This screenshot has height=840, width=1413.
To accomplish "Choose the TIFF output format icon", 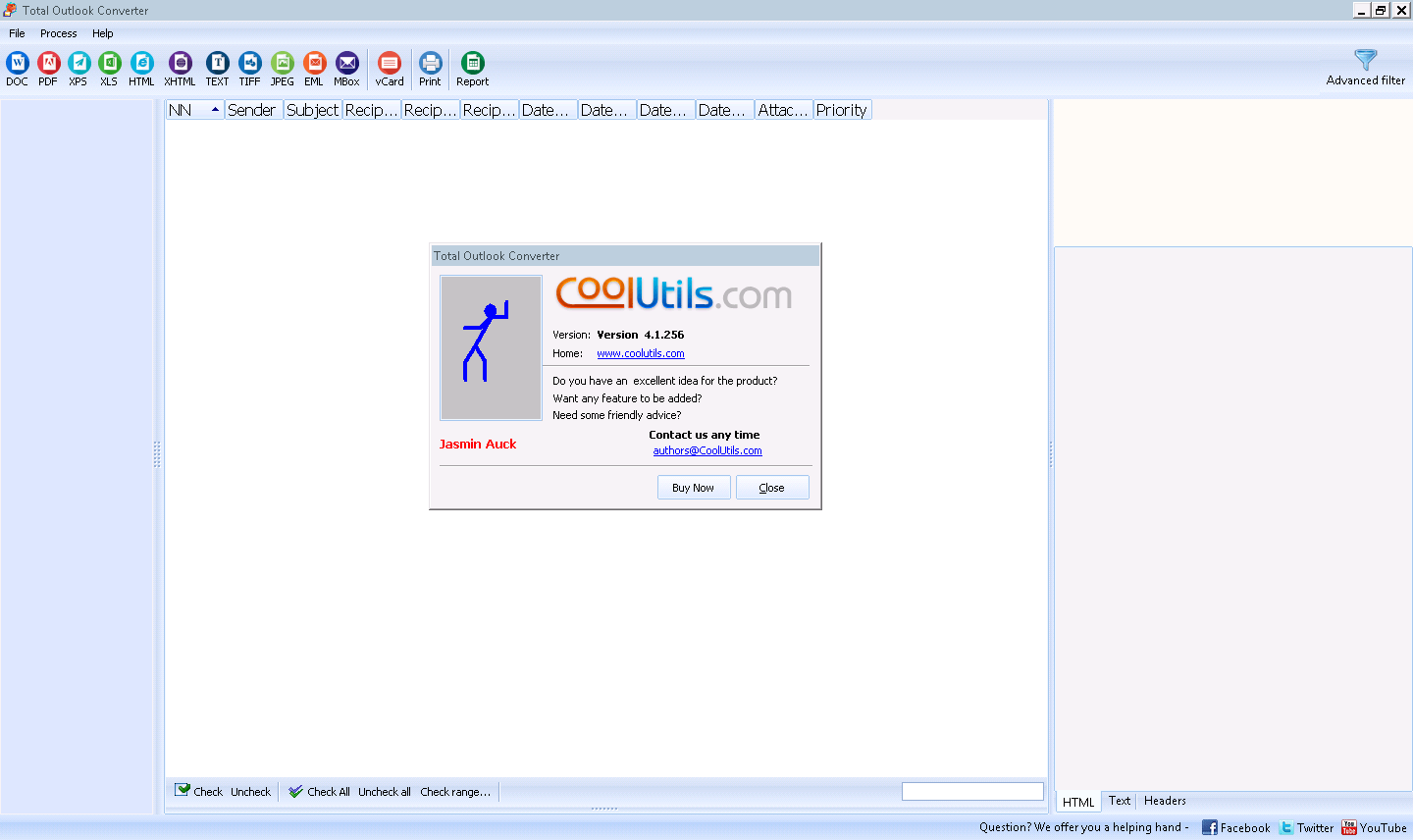I will [249, 67].
